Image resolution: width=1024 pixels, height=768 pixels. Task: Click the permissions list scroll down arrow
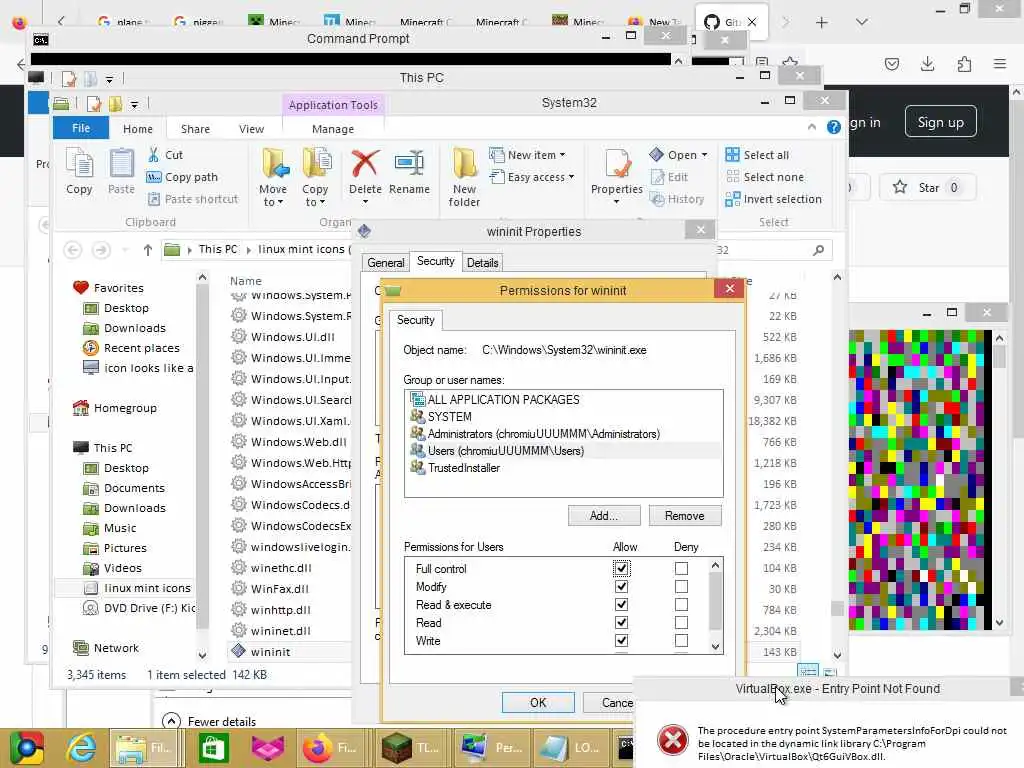(716, 646)
